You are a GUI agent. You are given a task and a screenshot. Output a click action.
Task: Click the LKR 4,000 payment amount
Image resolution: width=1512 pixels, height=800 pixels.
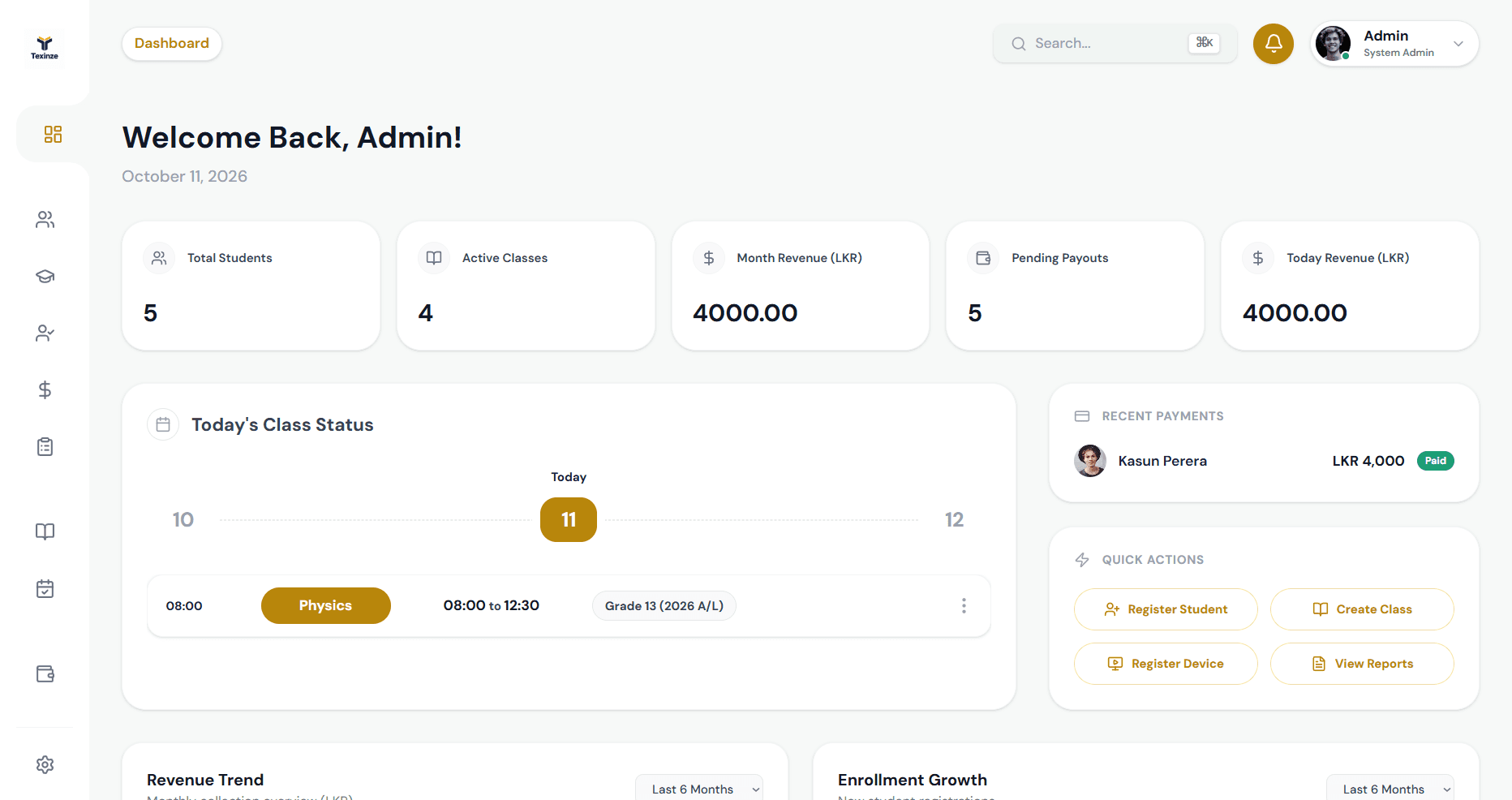coord(1368,461)
